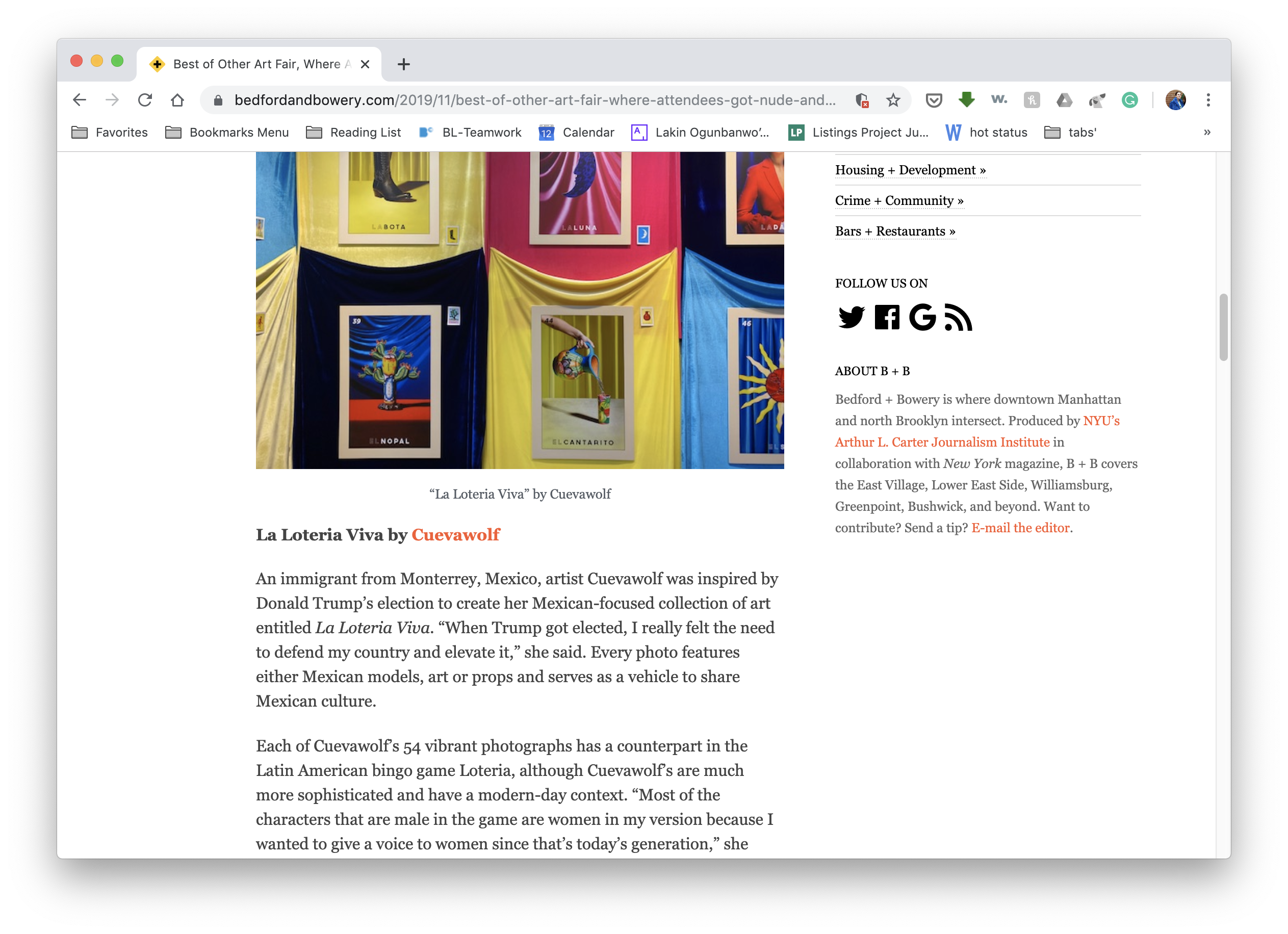Open the Chrome profile avatar
The height and width of the screenshot is (934, 1288).
coord(1175,100)
